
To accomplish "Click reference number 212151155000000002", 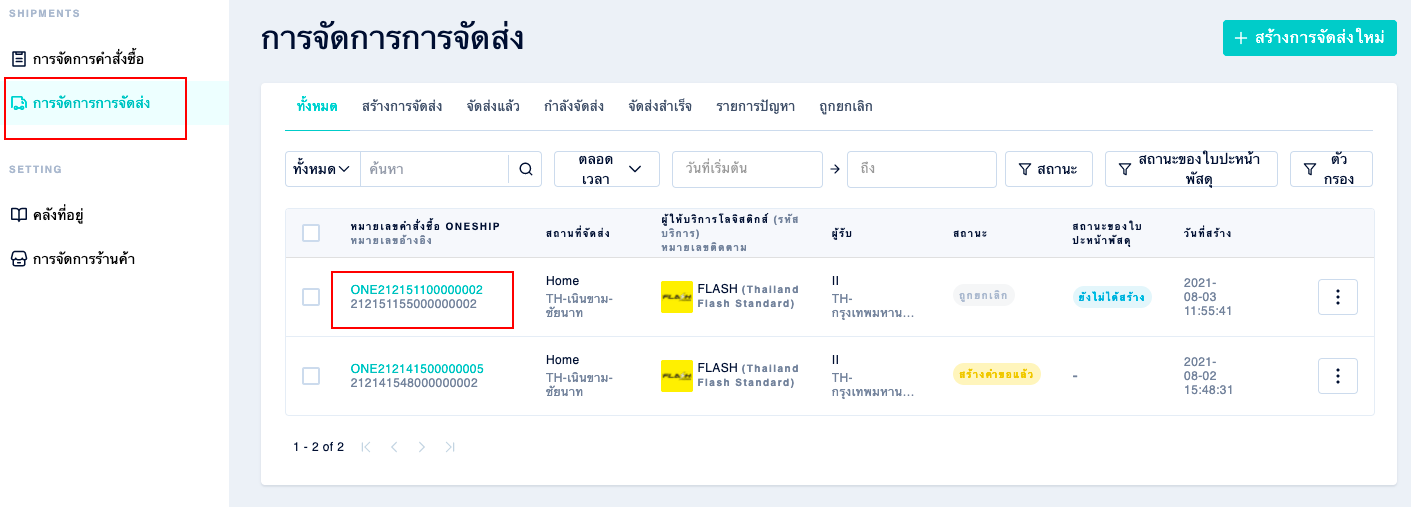I will (414, 304).
